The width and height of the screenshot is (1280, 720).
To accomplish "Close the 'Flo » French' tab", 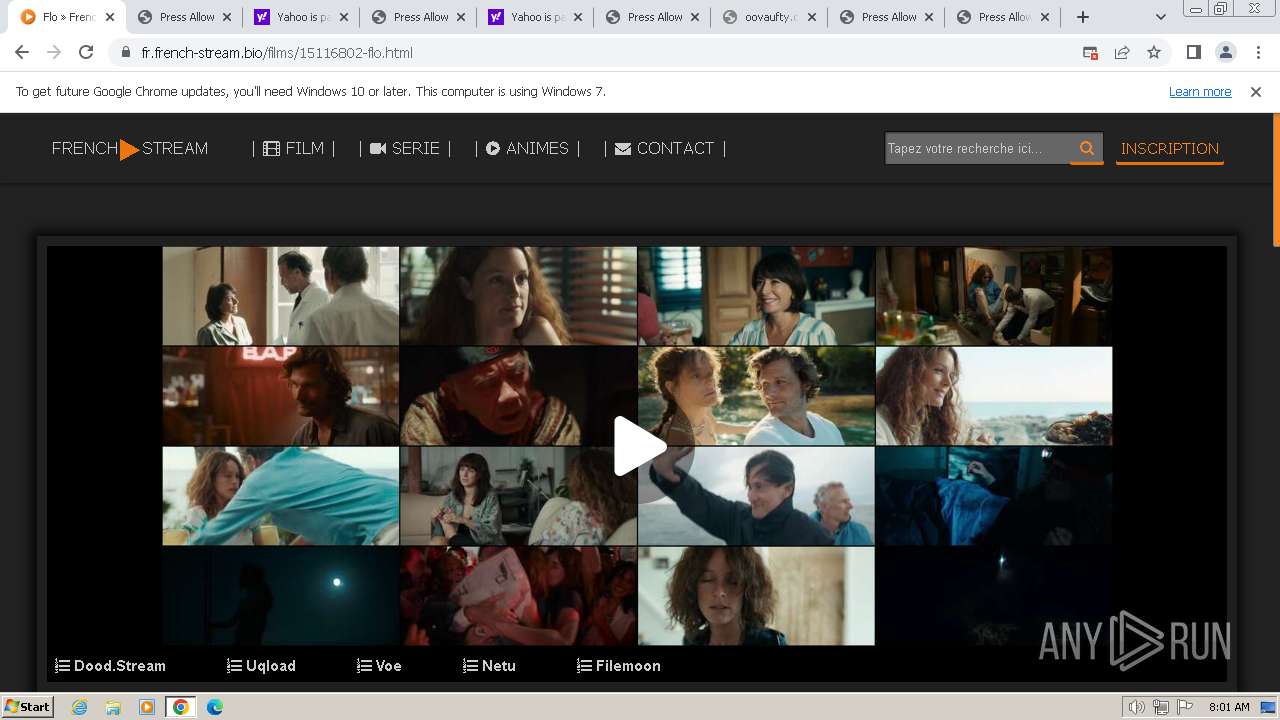I will [109, 17].
